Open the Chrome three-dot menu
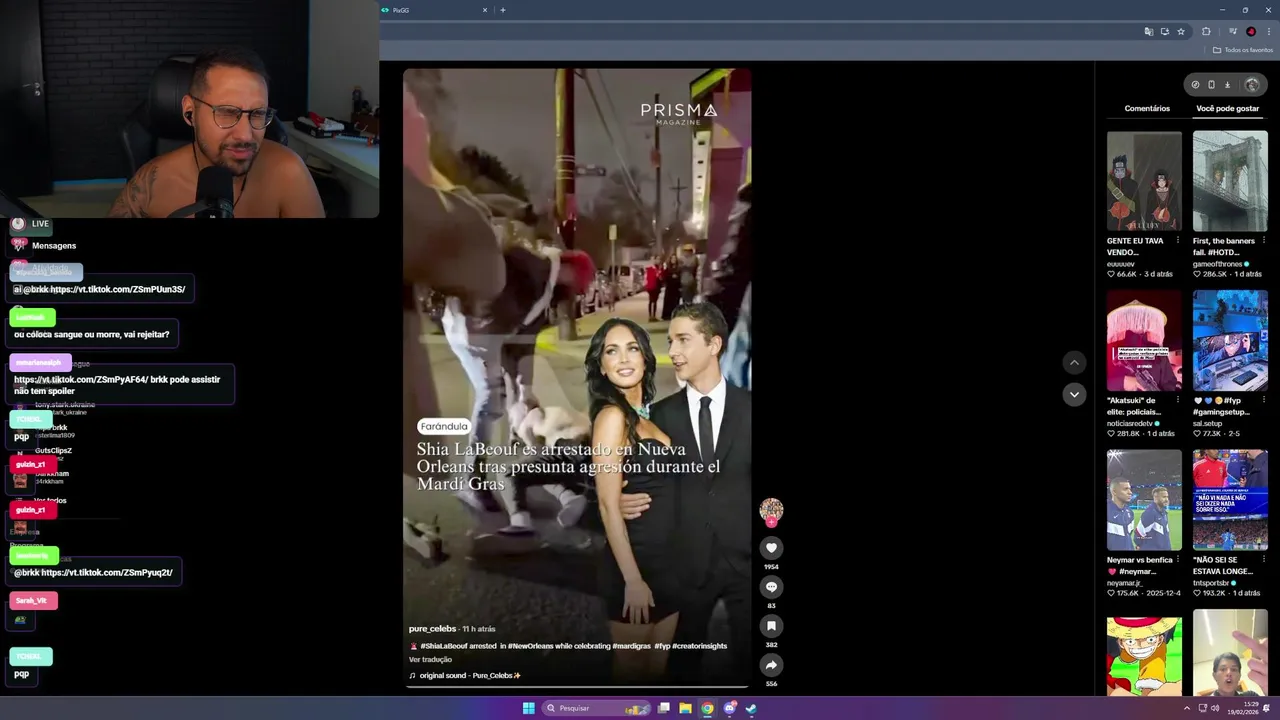The width and height of the screenshot is (1280, 720). coord(1268,31)
